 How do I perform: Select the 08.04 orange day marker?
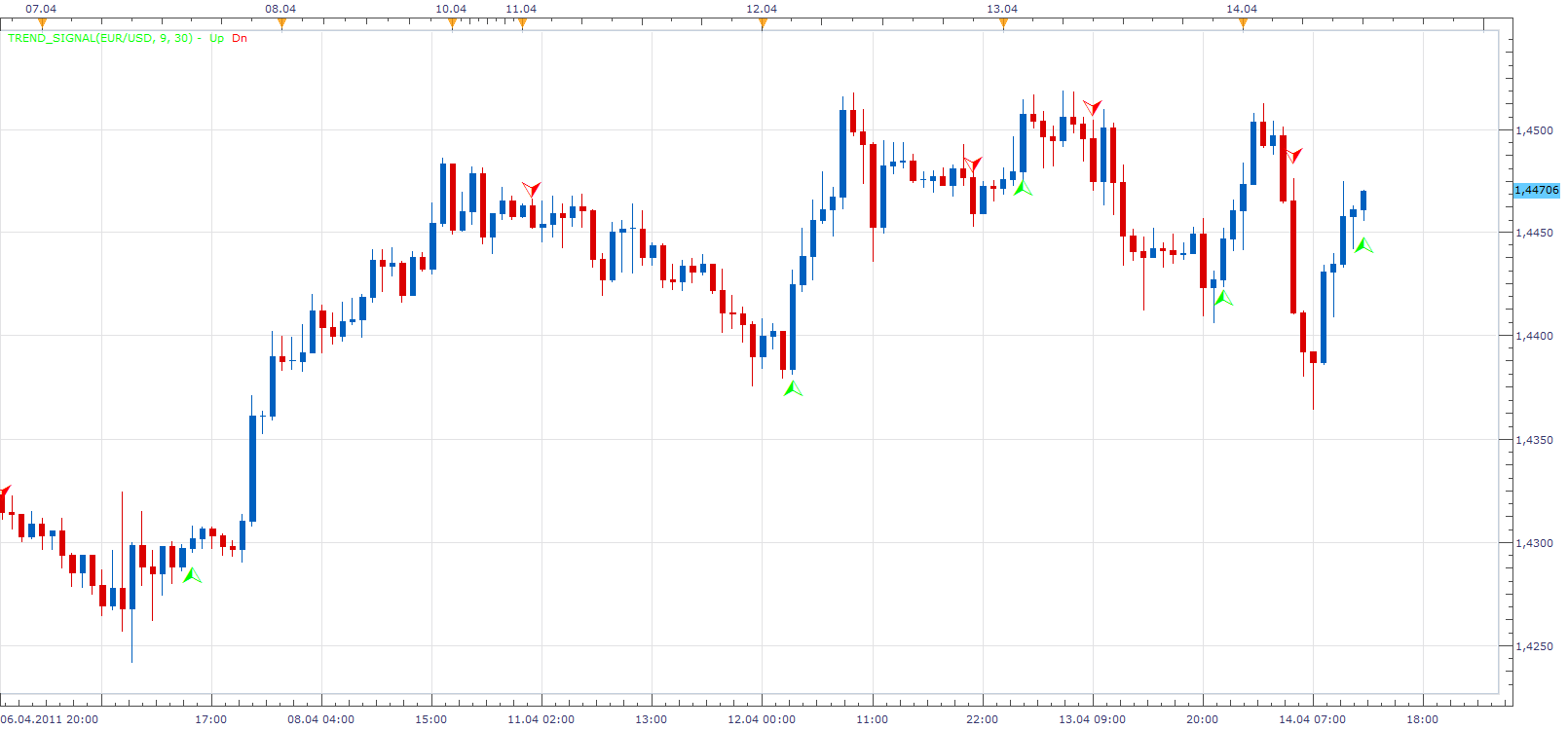point(281,24)
